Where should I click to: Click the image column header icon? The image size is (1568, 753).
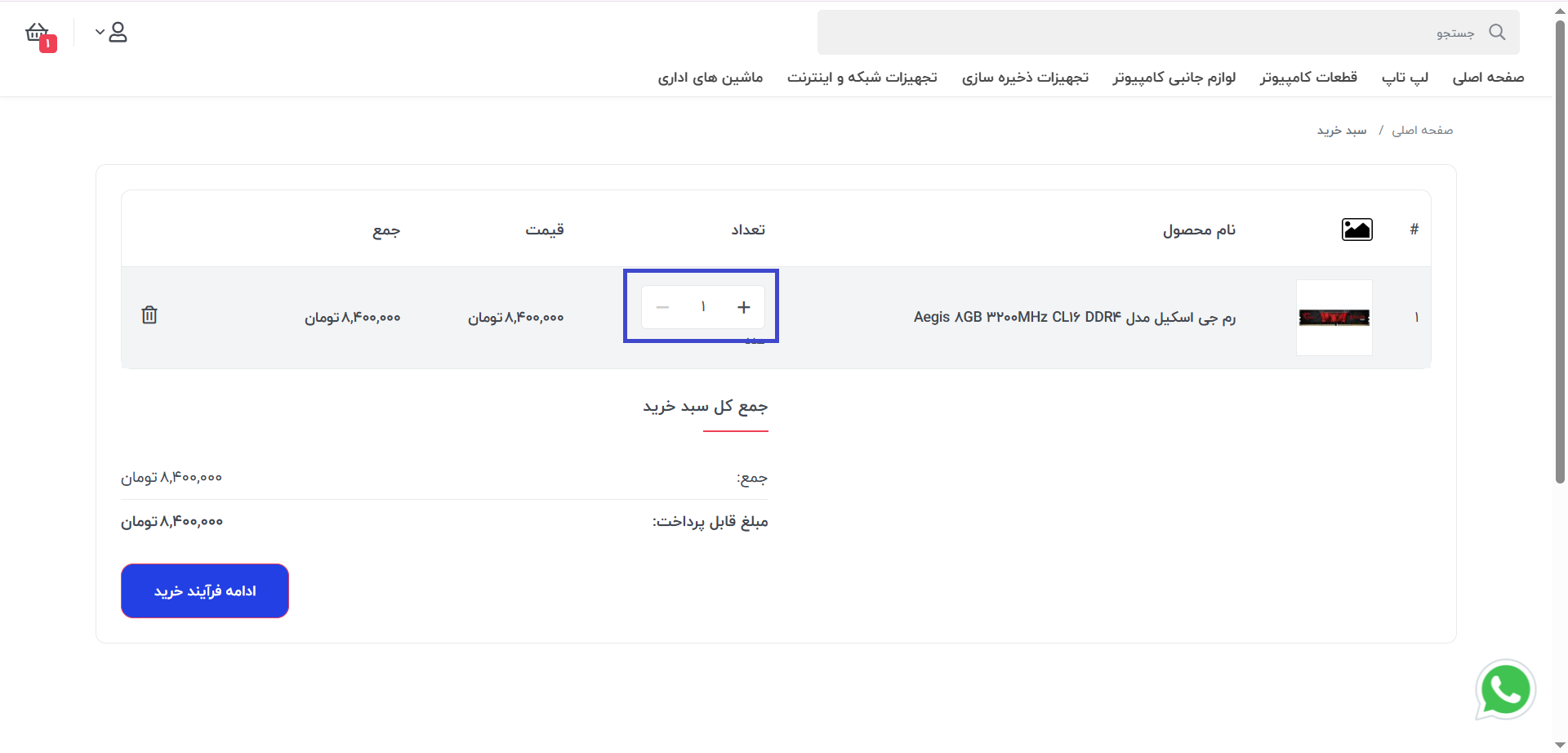[1357, 229]
